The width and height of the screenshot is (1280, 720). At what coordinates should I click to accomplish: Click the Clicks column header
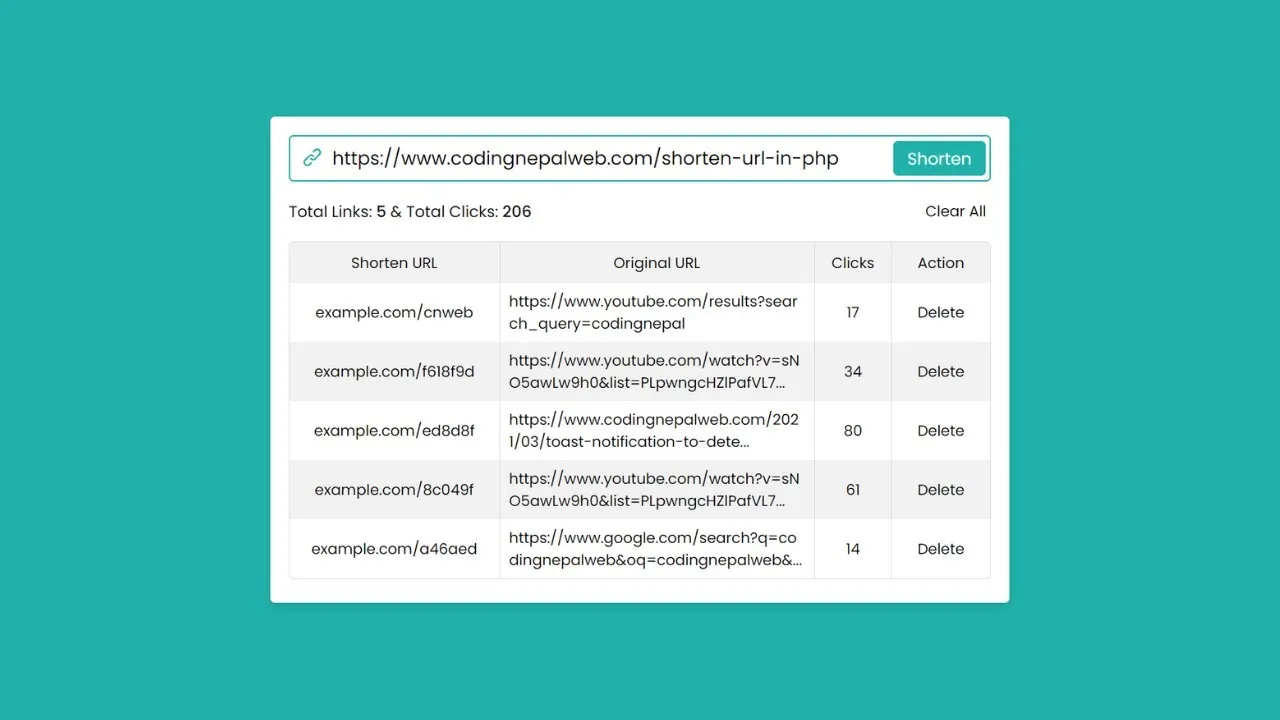tap(853, 263)
